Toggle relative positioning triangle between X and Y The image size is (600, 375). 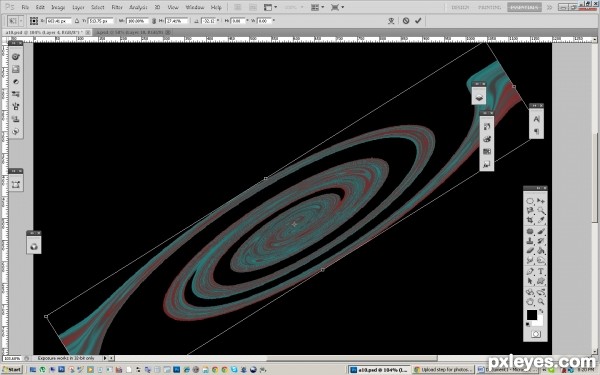tap(77, 21)
